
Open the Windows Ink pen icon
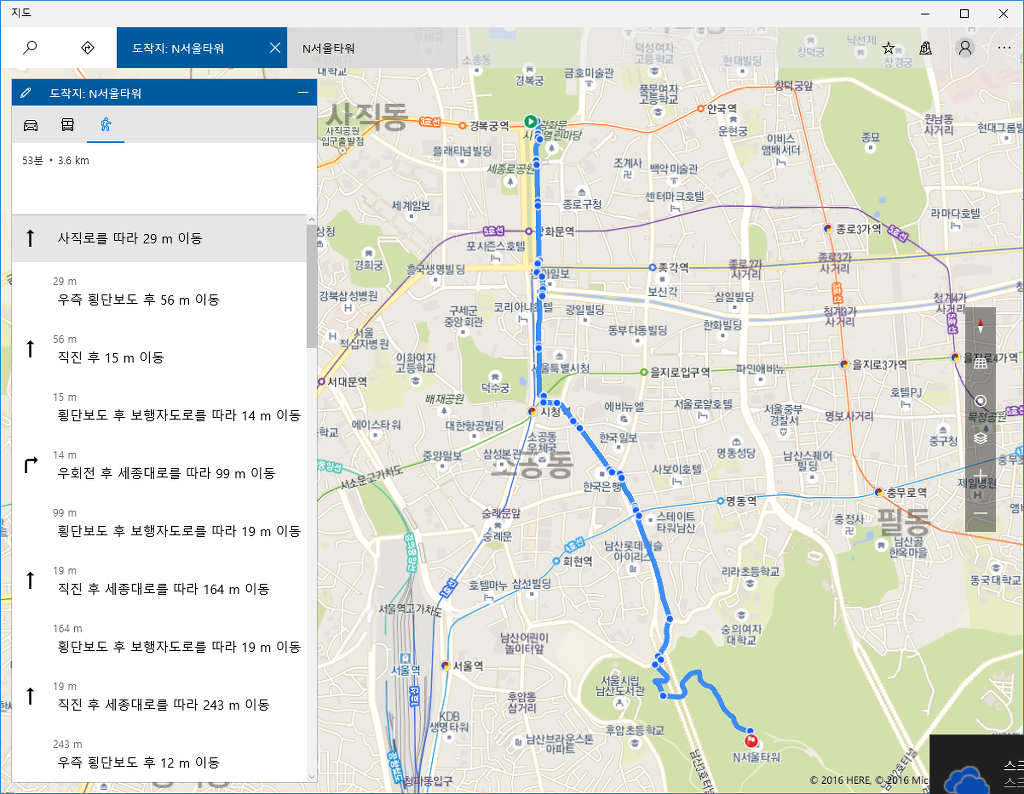click(925, 47)
